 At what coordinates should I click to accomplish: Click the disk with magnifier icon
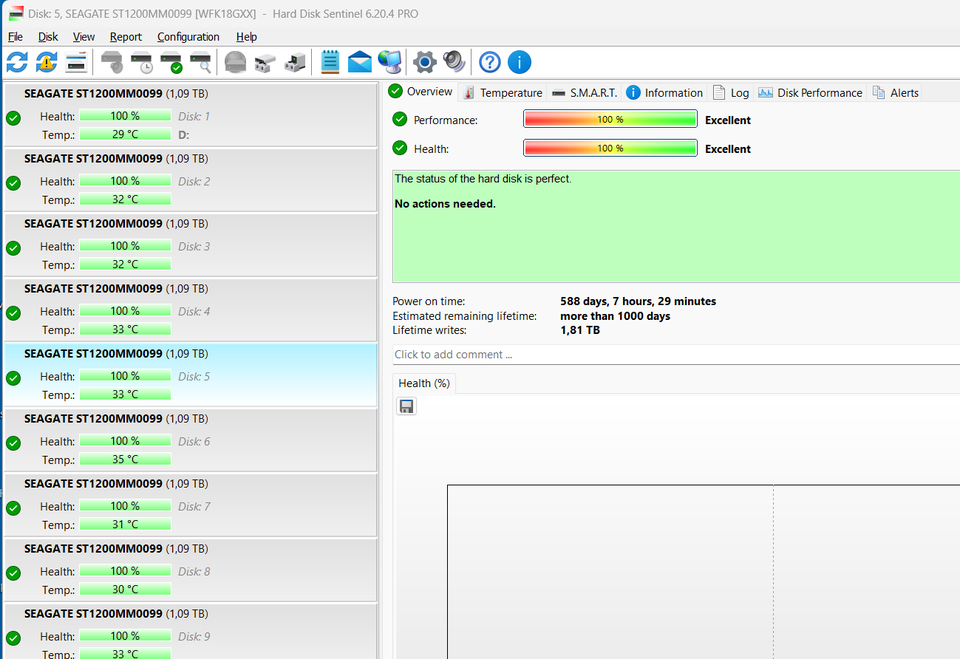[x=201, y=62]
